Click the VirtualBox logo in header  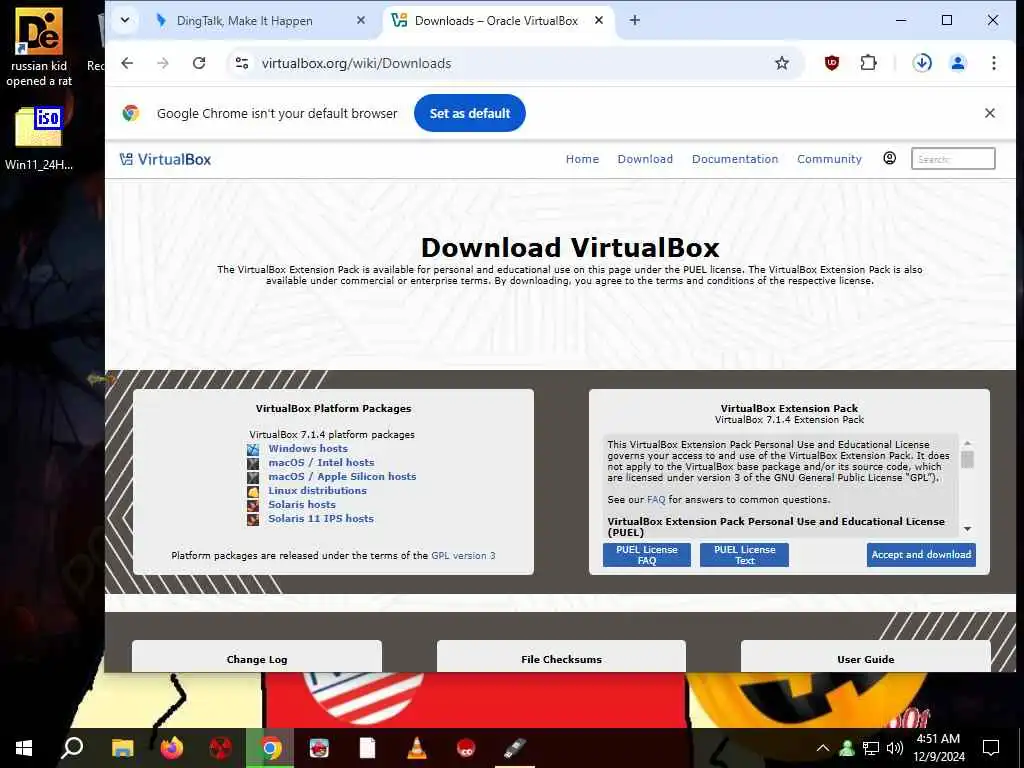point(165,159)
